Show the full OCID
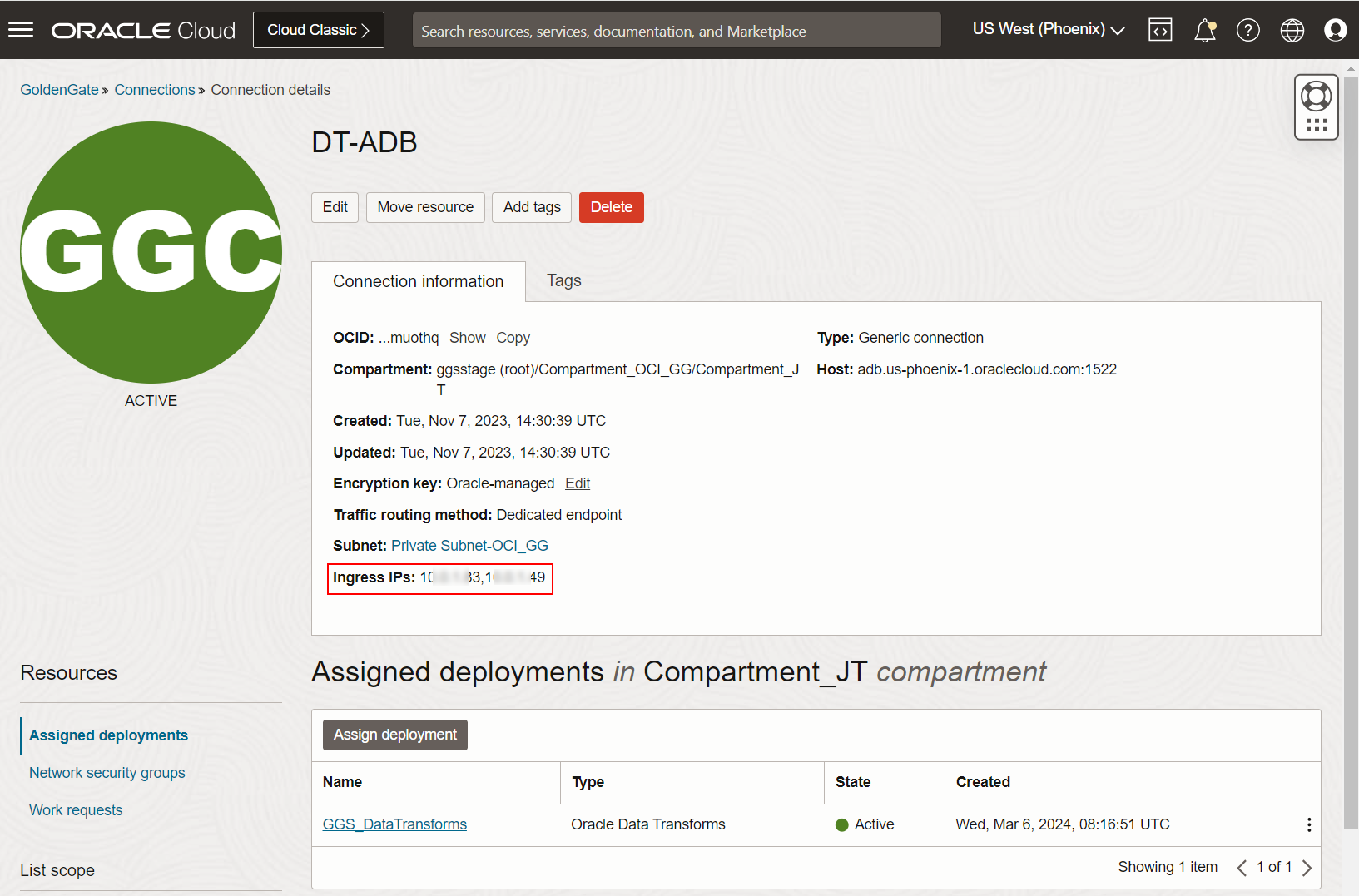Image resolution: width=1359 pixels, height=896 pixels. tap(468, 338)
